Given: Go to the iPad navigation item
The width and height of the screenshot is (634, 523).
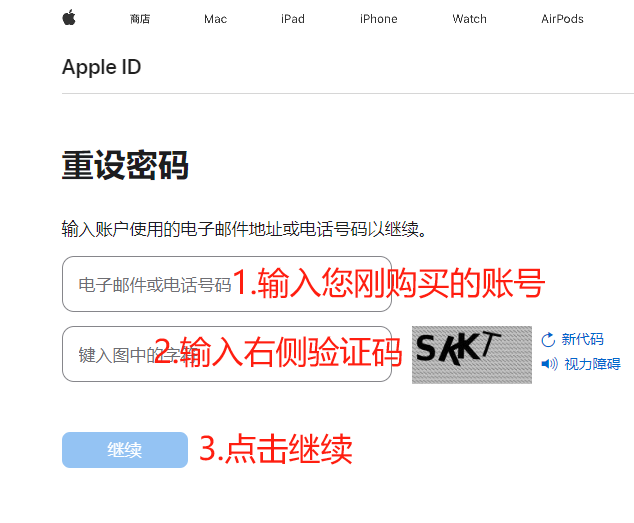Looking at the screenshot, I should click(x=293, y=19).
